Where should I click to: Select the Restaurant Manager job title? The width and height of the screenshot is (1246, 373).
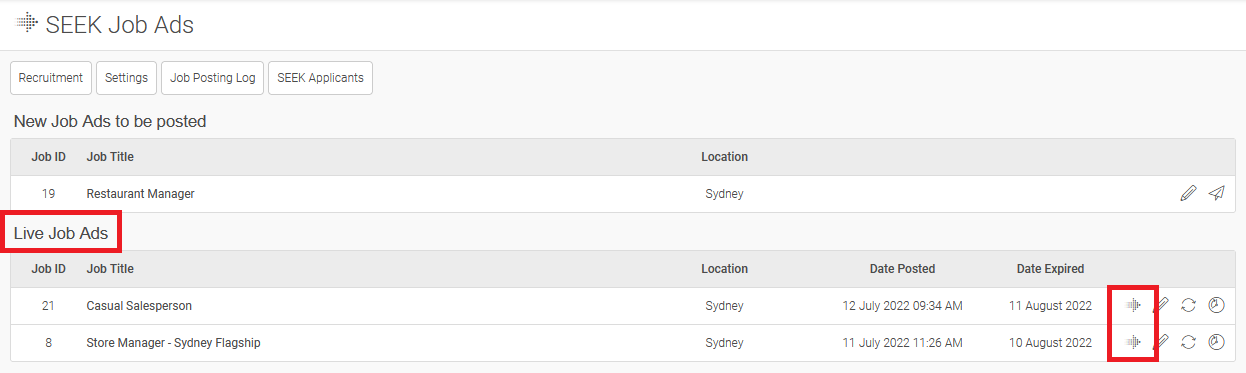[141, 194]
